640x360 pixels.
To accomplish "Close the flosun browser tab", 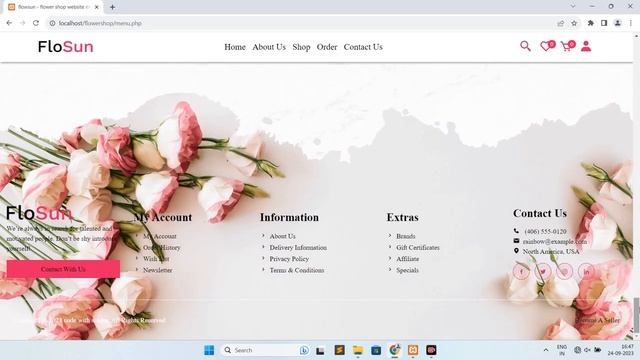I will coord(97,7).
